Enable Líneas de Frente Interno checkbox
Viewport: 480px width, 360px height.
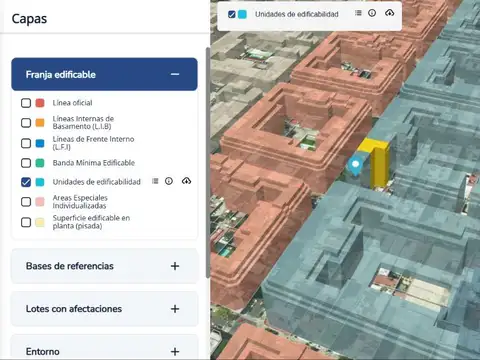click(26, 143)
